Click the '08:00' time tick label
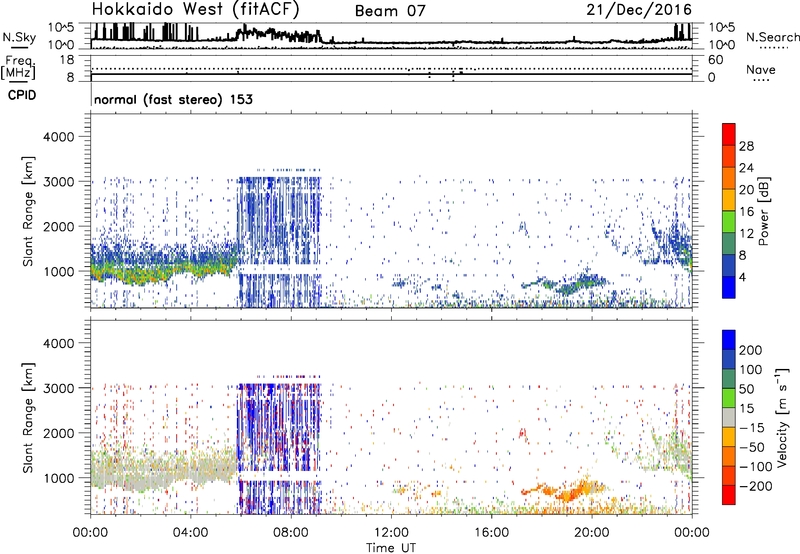This screenshot has width=800, height=554. pos(291,533)
